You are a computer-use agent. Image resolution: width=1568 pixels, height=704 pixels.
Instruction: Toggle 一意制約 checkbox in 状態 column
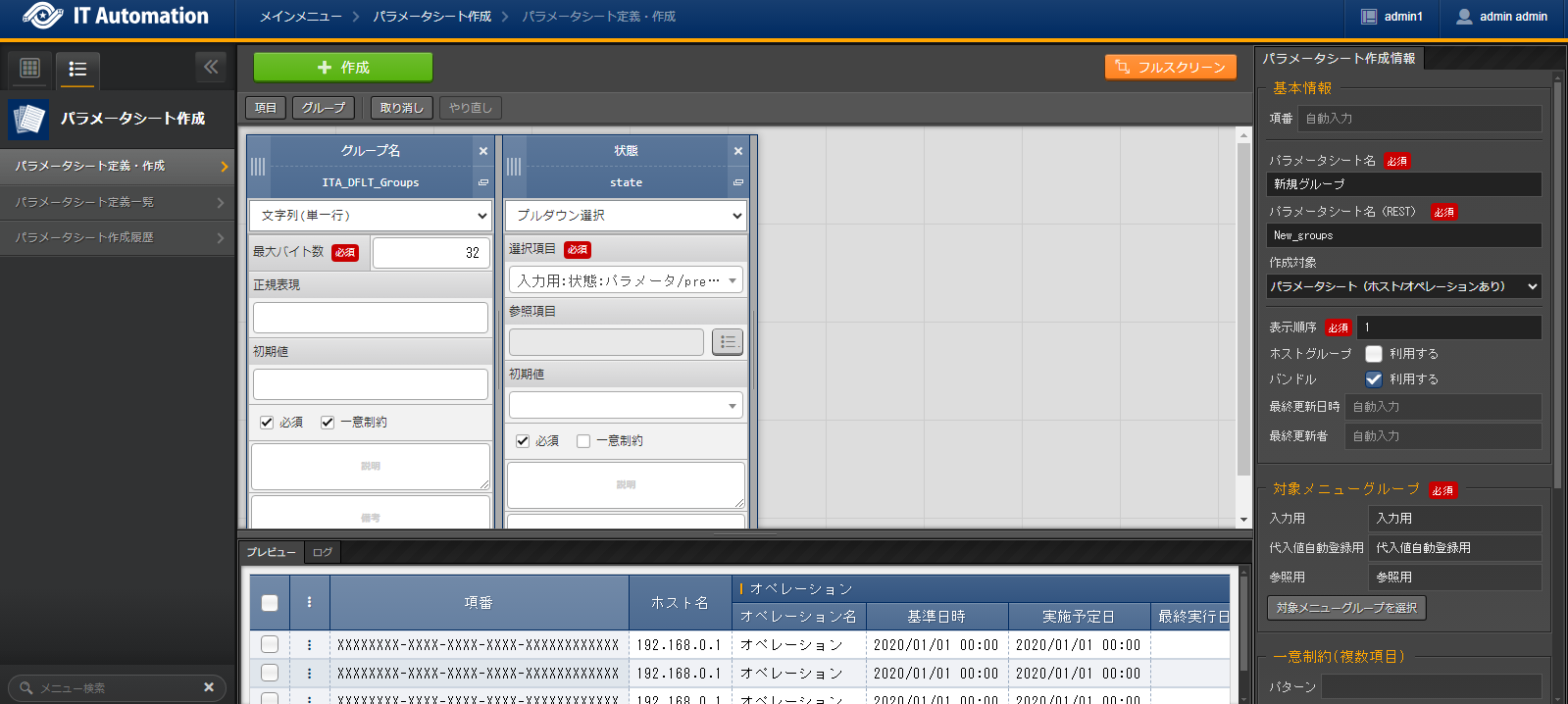coord(583,441)
